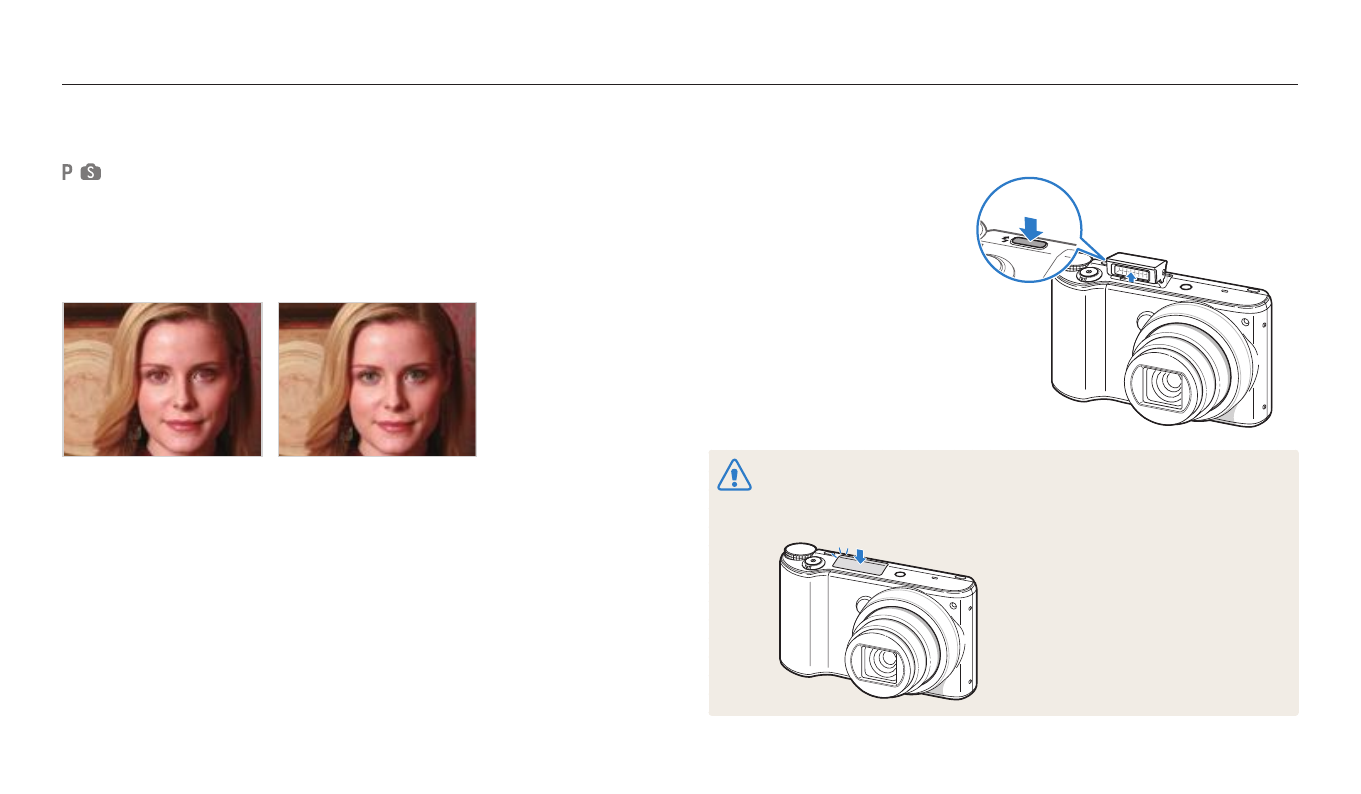Select the left portrait sample photo
This screenshot has height=794, width=1361.
pyautogui.click(x=162, y=380)
